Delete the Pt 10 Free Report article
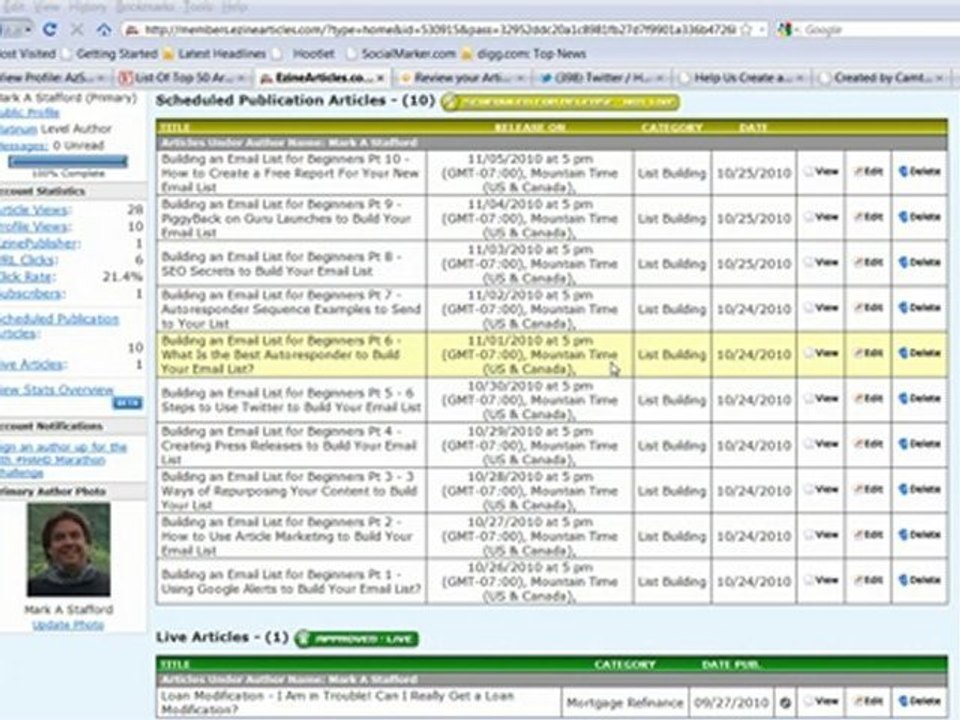960x720 pixels. [920, 171]
